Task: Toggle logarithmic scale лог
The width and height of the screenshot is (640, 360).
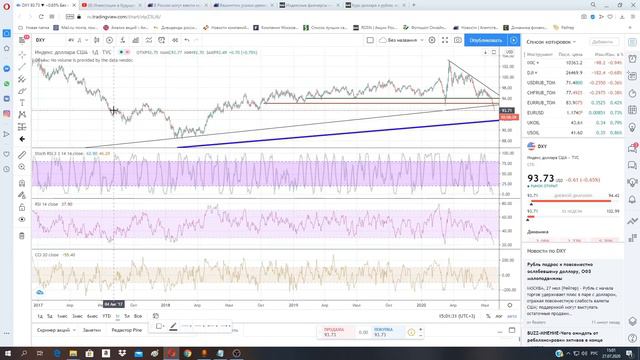Action: (499, 316)
